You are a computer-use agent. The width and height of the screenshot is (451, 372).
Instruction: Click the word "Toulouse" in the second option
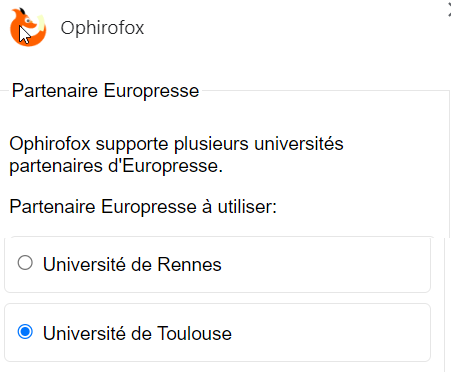click(x=194, y=333)
